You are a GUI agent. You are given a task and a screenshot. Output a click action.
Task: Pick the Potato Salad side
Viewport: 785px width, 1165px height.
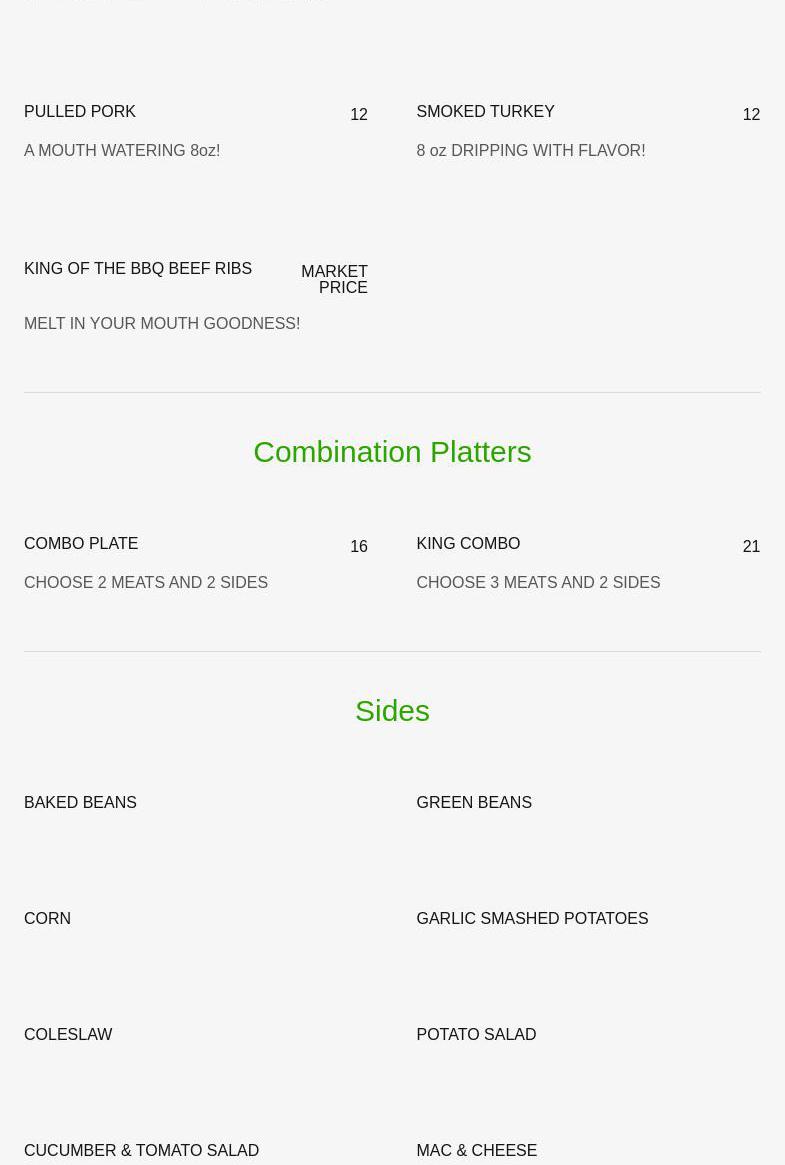(x=476, y=1035)
